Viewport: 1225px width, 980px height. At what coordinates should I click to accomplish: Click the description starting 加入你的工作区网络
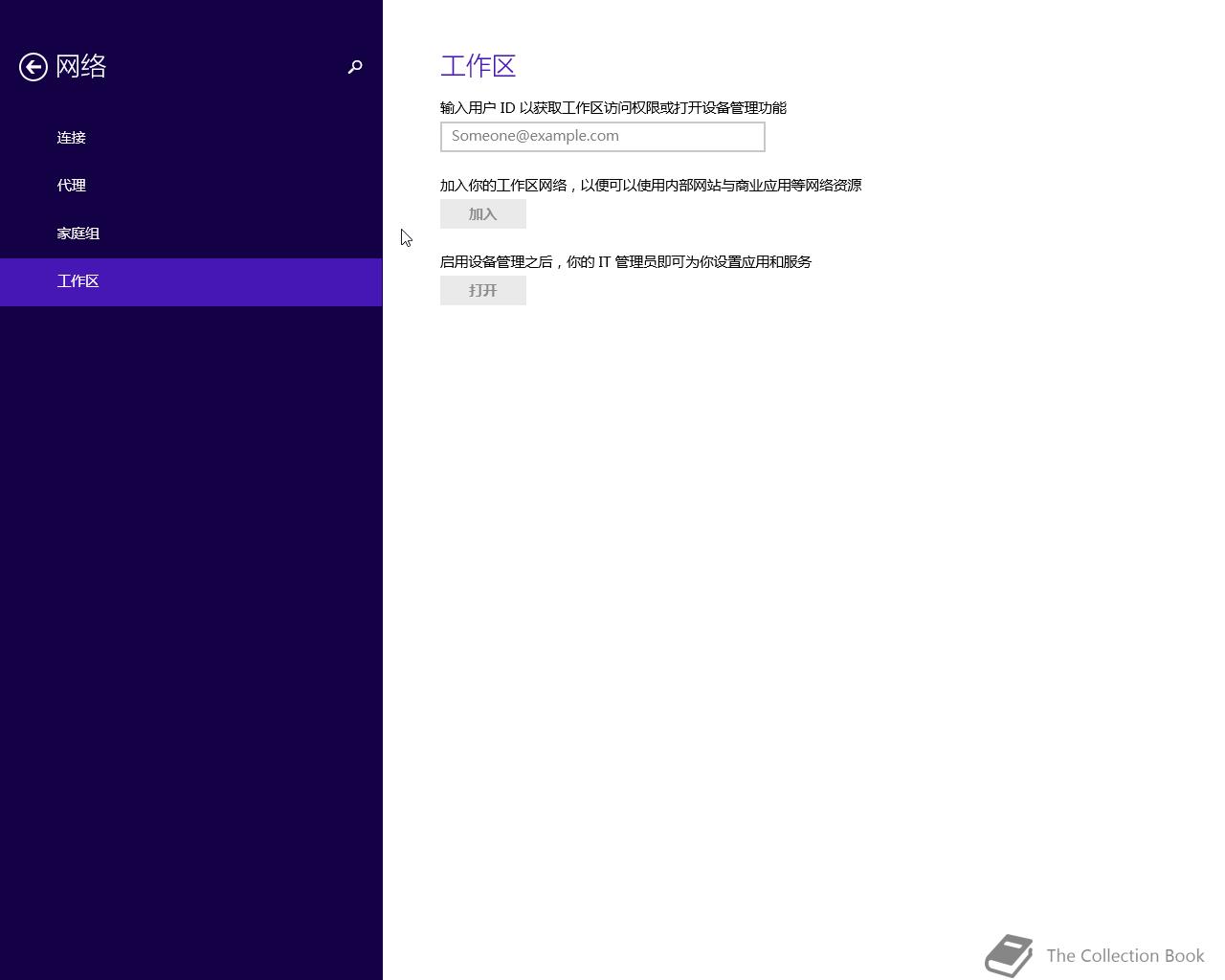(651, 186)
